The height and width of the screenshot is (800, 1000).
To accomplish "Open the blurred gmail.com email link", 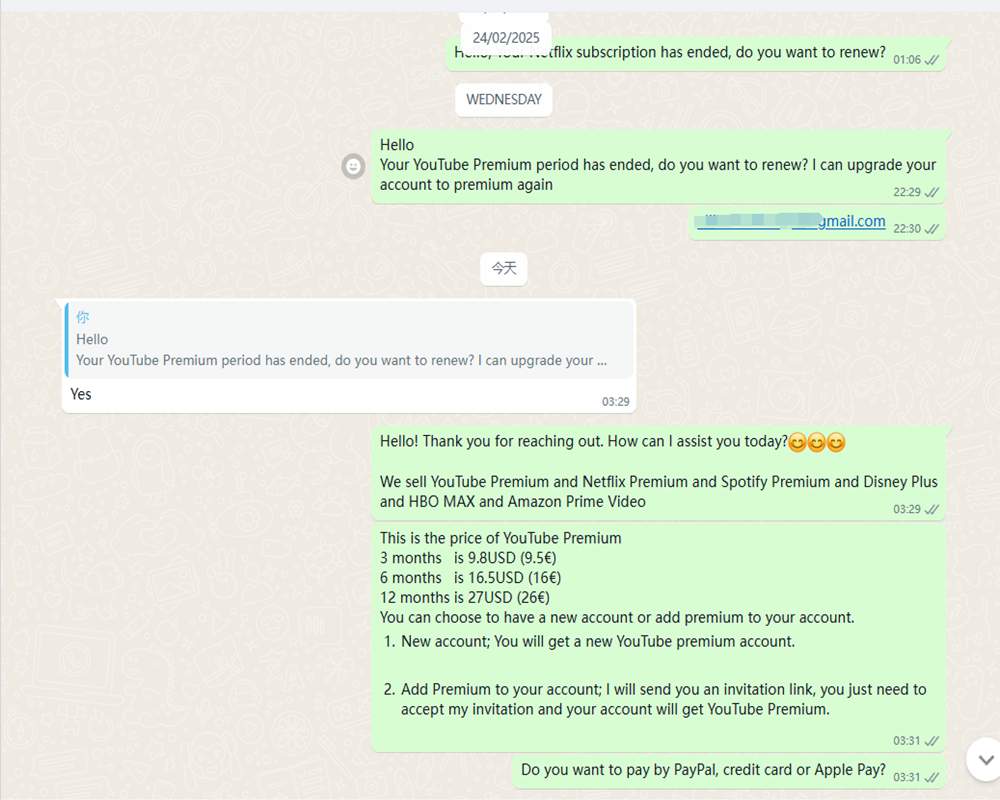I will 790,221.
